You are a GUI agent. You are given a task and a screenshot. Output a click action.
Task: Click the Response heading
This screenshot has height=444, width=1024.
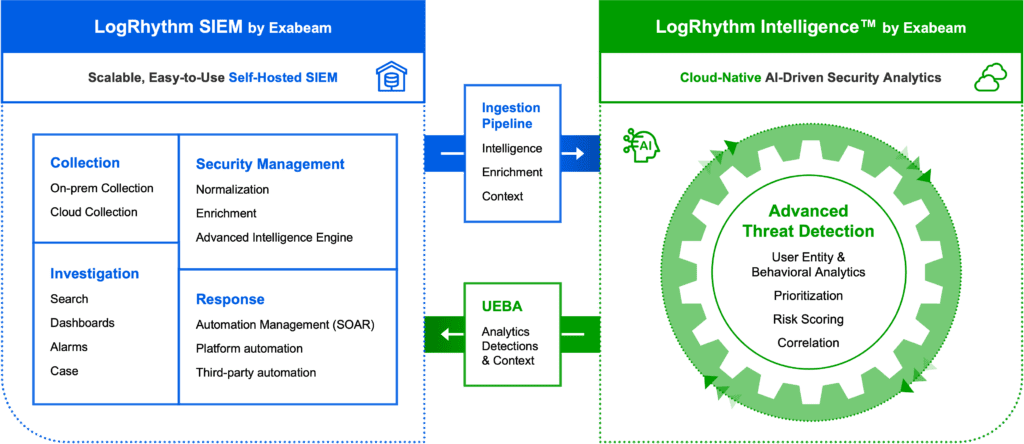(230, 300)
